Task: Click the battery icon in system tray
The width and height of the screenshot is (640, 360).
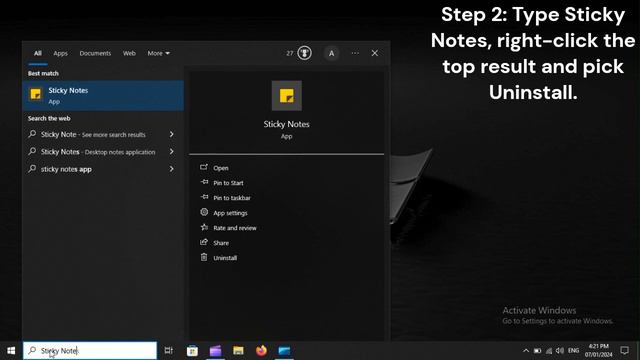Action: [538, 351]
